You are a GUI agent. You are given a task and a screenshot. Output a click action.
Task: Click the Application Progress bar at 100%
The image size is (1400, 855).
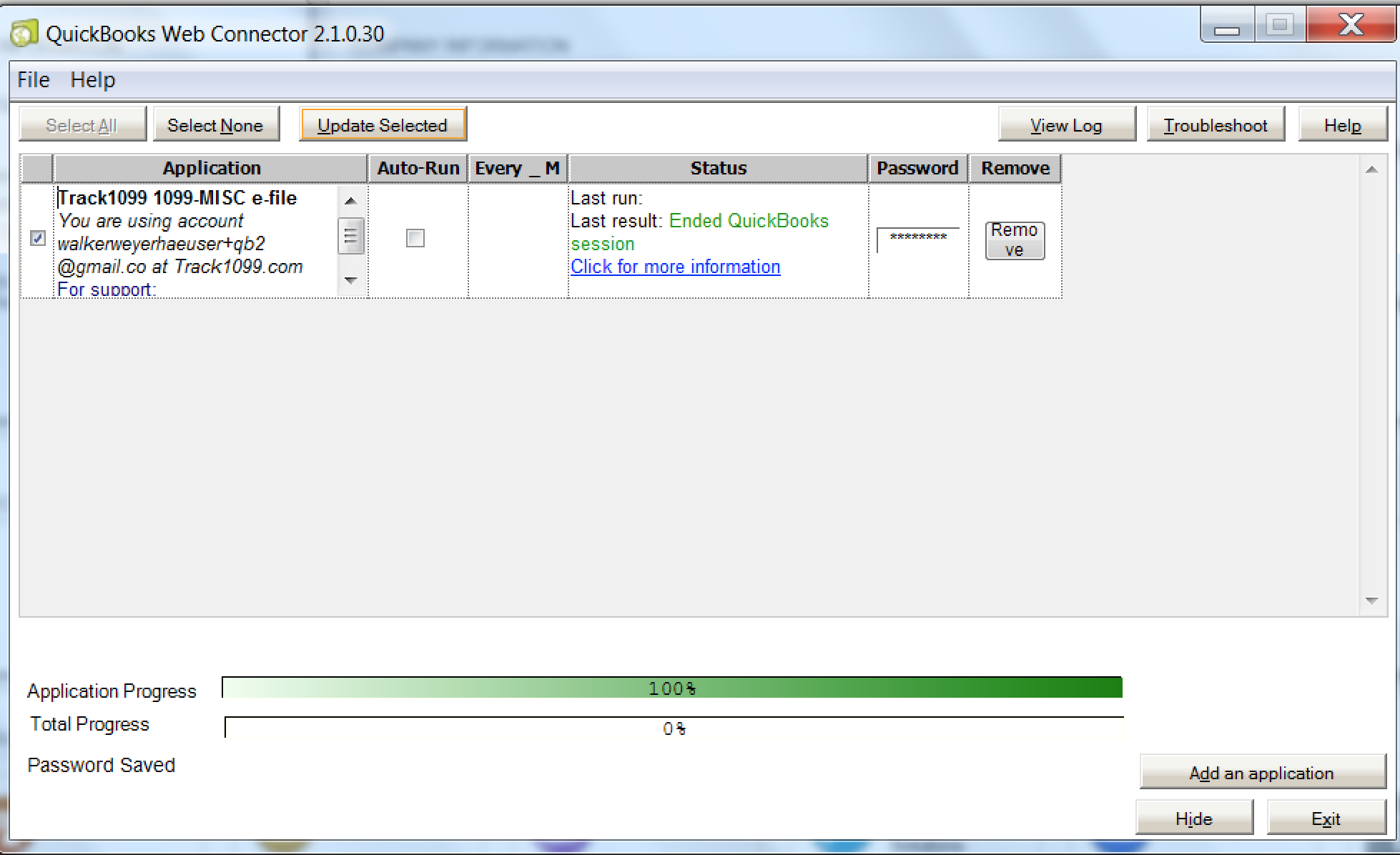[672, 688]
